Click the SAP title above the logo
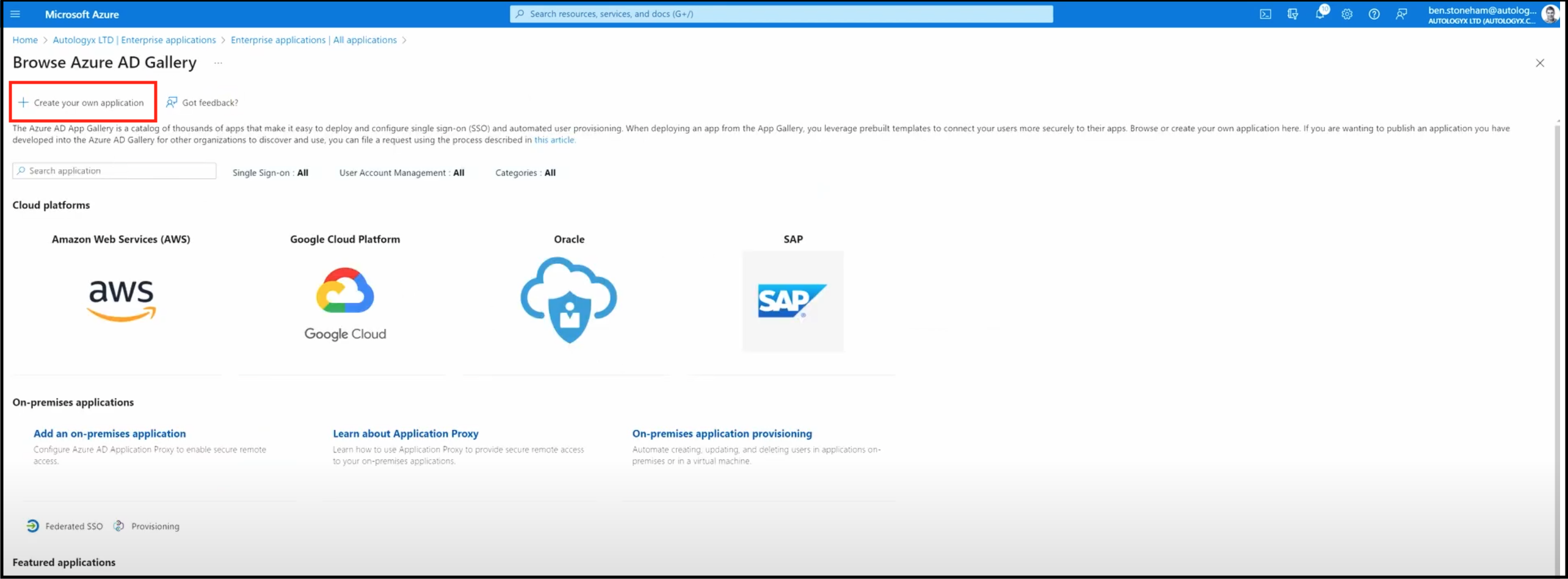1568x579 pixels. coord(793,239)
